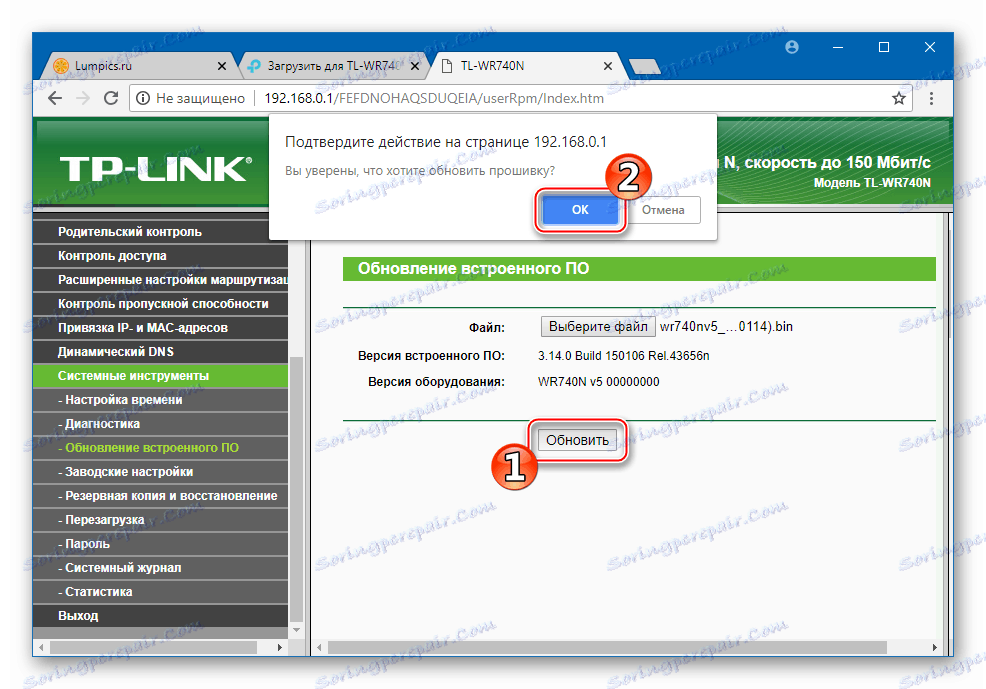Open Обновление встроенного ПО submenu

coord(160,448)
